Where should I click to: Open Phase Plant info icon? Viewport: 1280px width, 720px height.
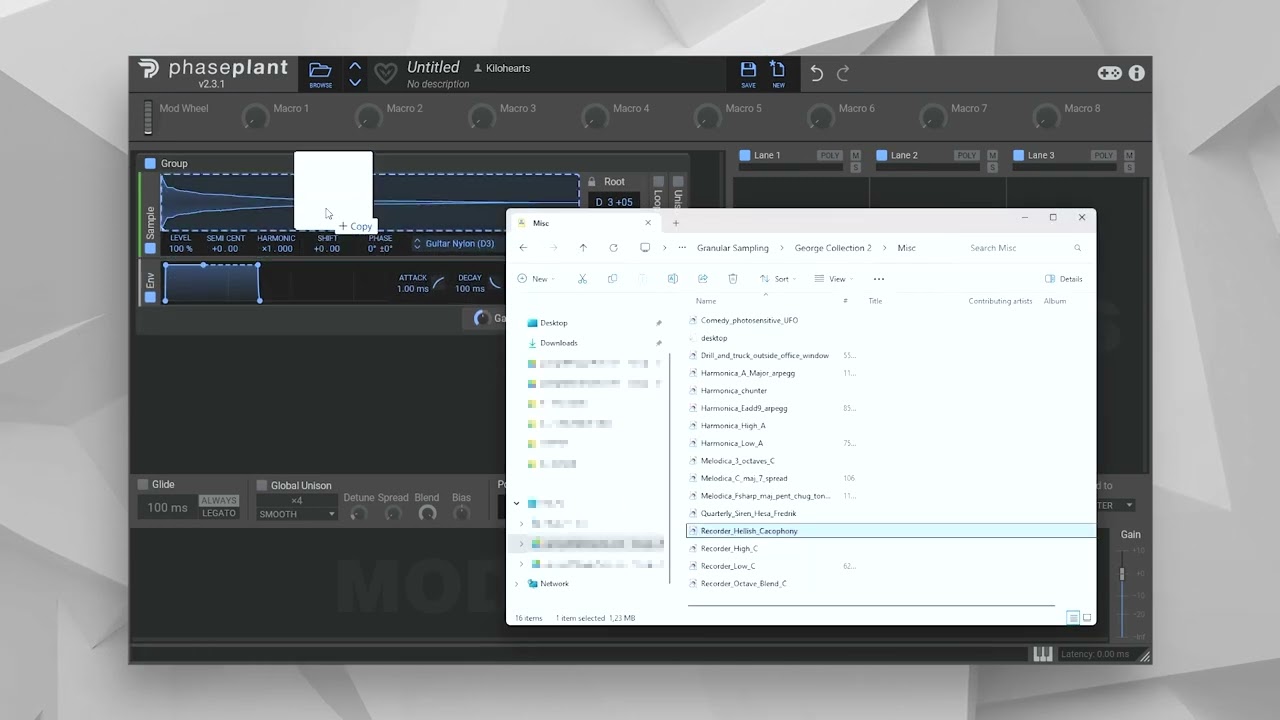(x=1137, y=73)
